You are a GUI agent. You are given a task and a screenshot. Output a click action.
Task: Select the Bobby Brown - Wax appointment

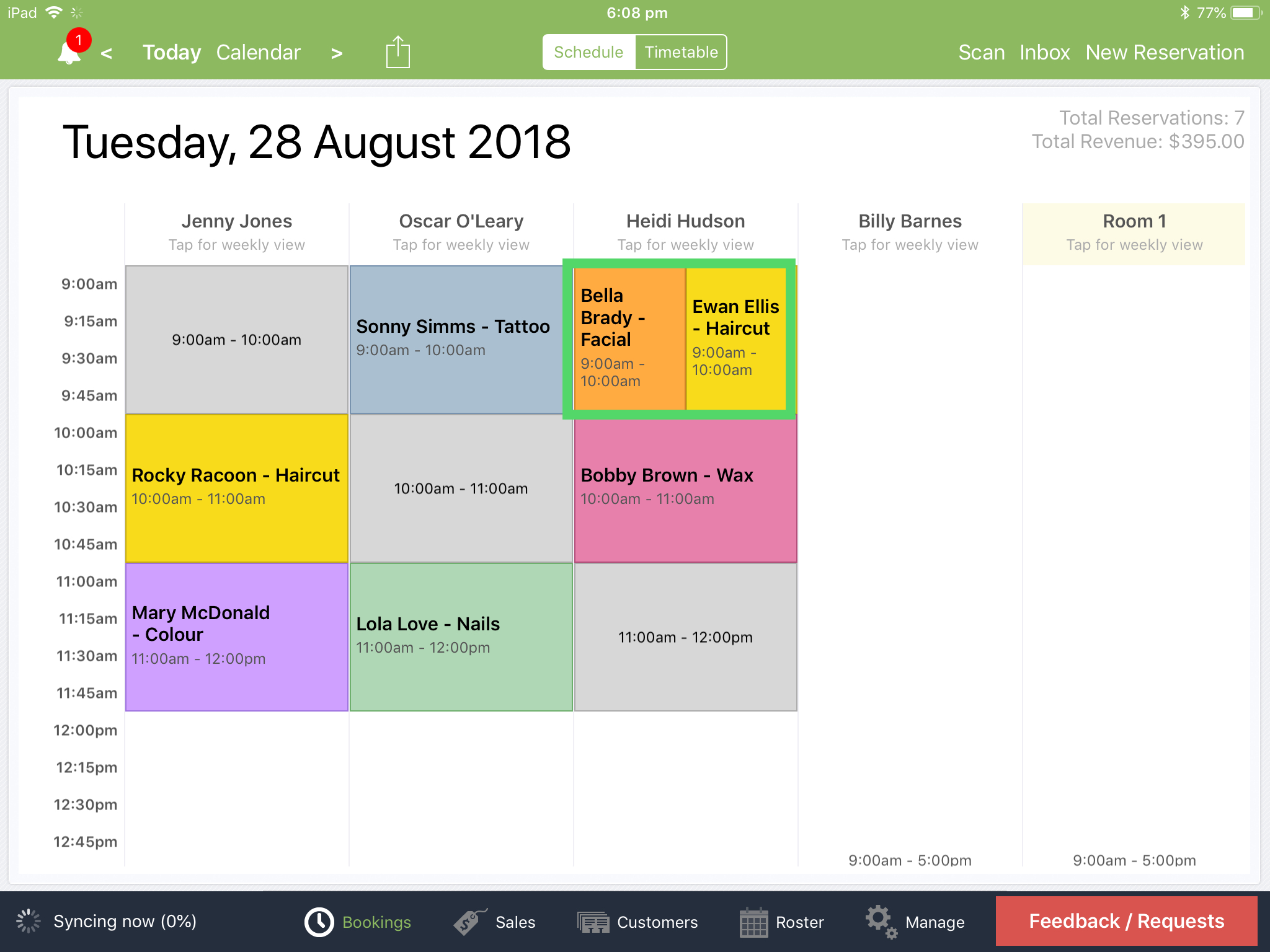[685, 490]
